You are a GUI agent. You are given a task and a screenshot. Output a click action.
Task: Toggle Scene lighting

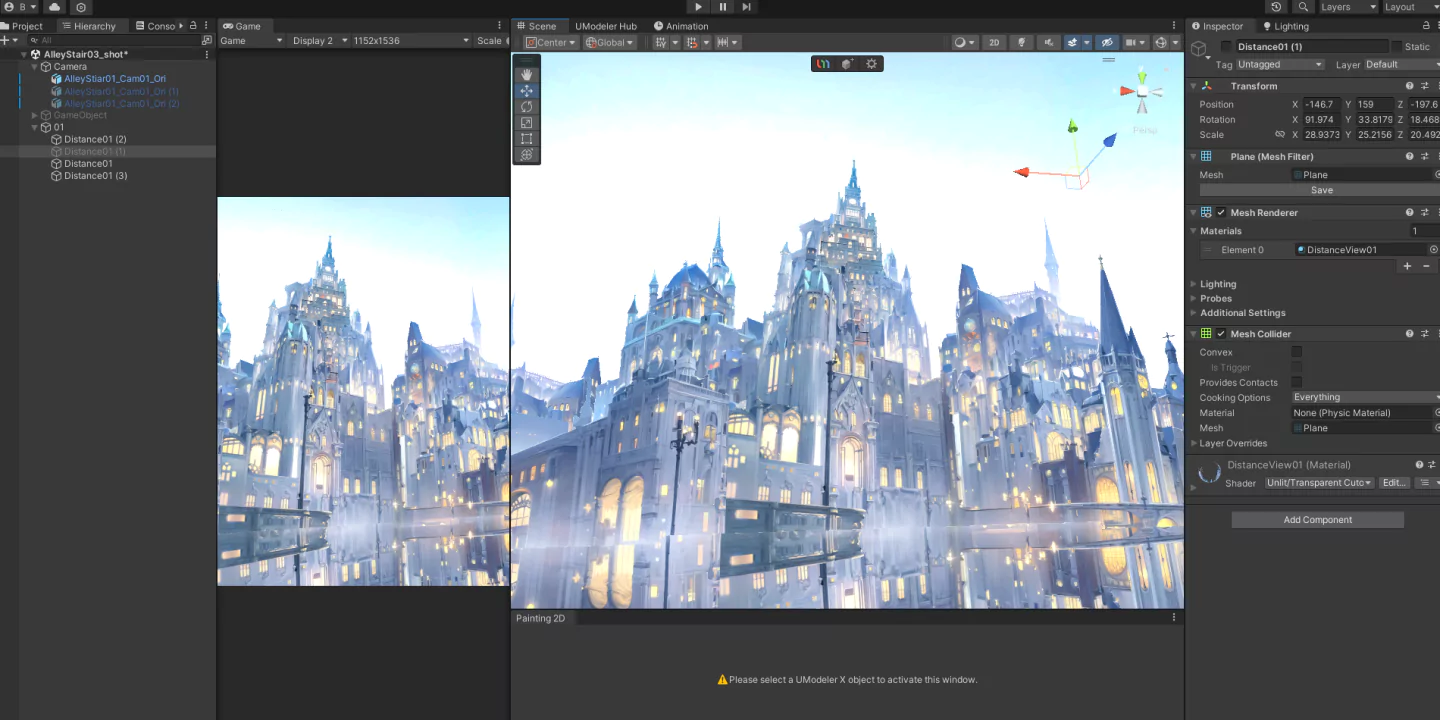point(1021,42)
